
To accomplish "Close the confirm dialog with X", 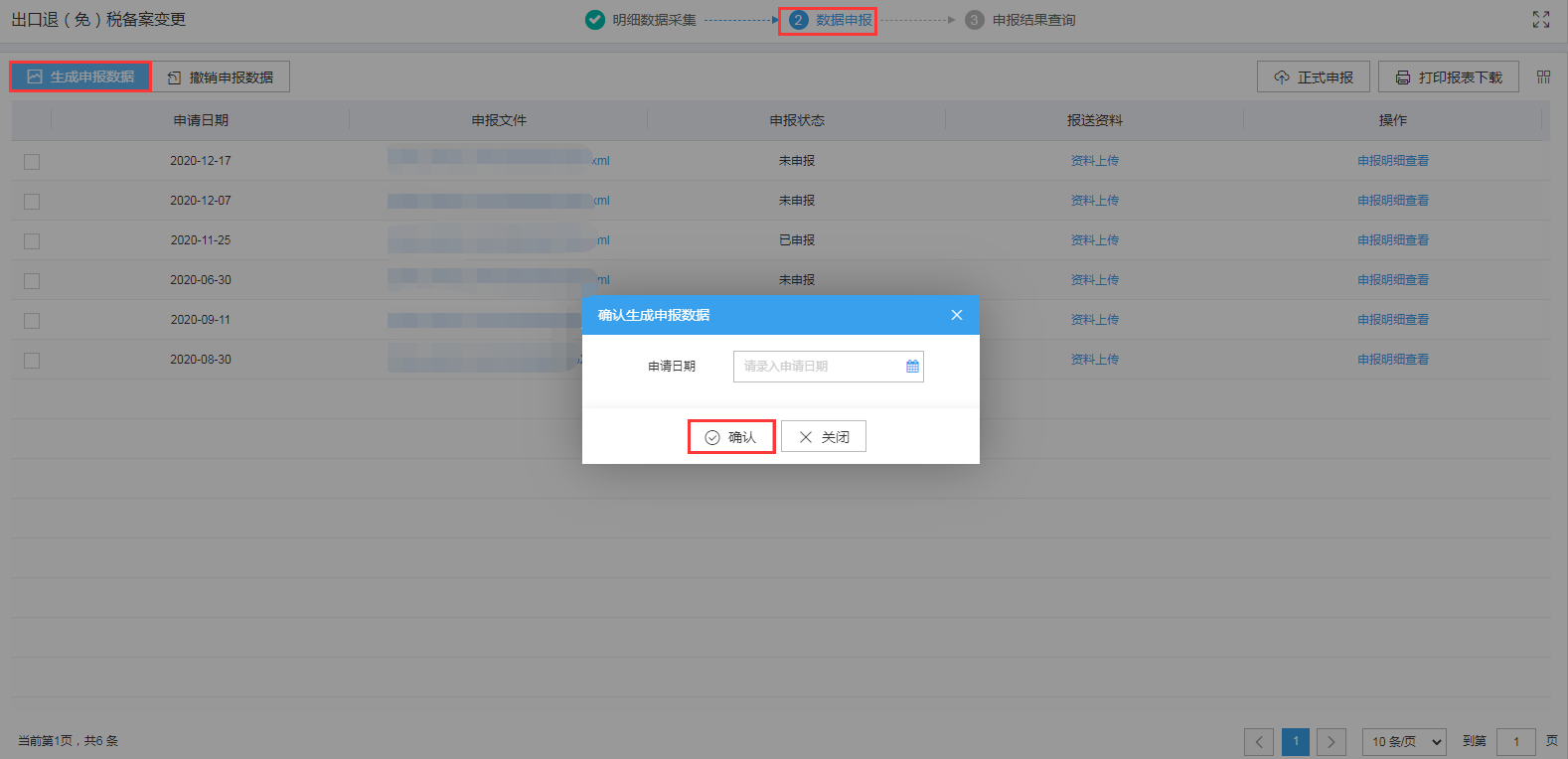I will click(x=957, y=315).
